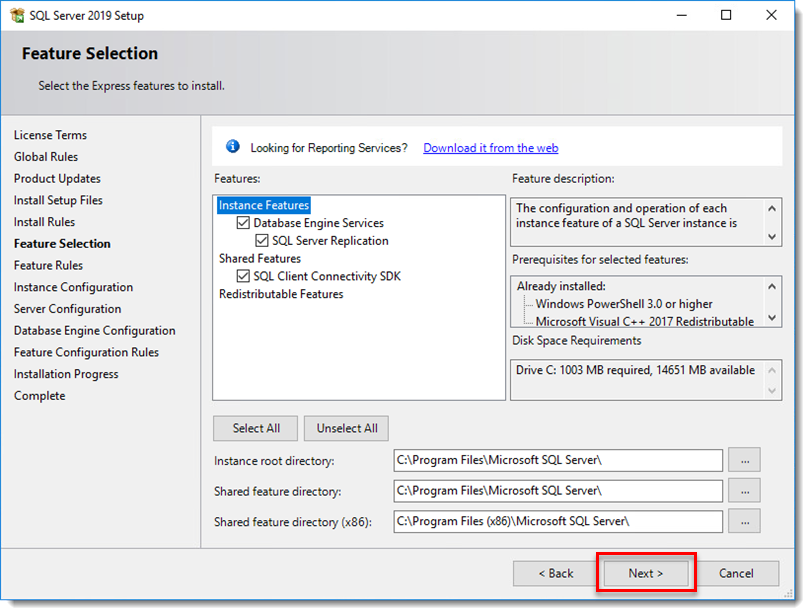
Task: Open browse dialog for shared feature directory (x86)
Action: [x=744, y=521]
